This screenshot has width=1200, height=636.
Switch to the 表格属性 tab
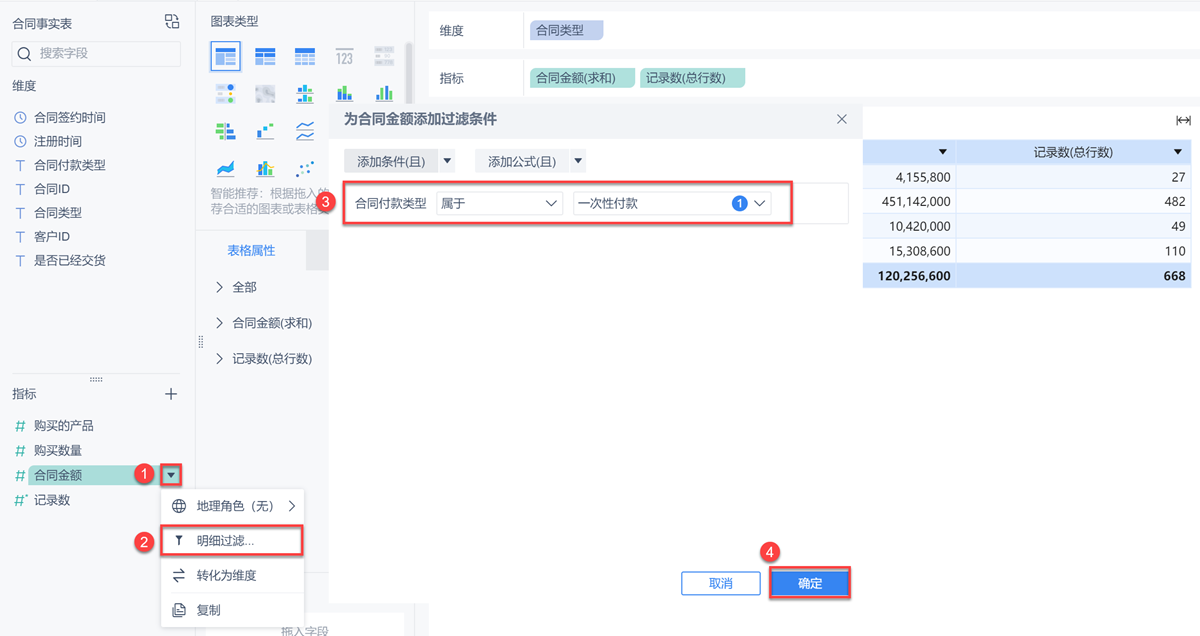point(251,250)
